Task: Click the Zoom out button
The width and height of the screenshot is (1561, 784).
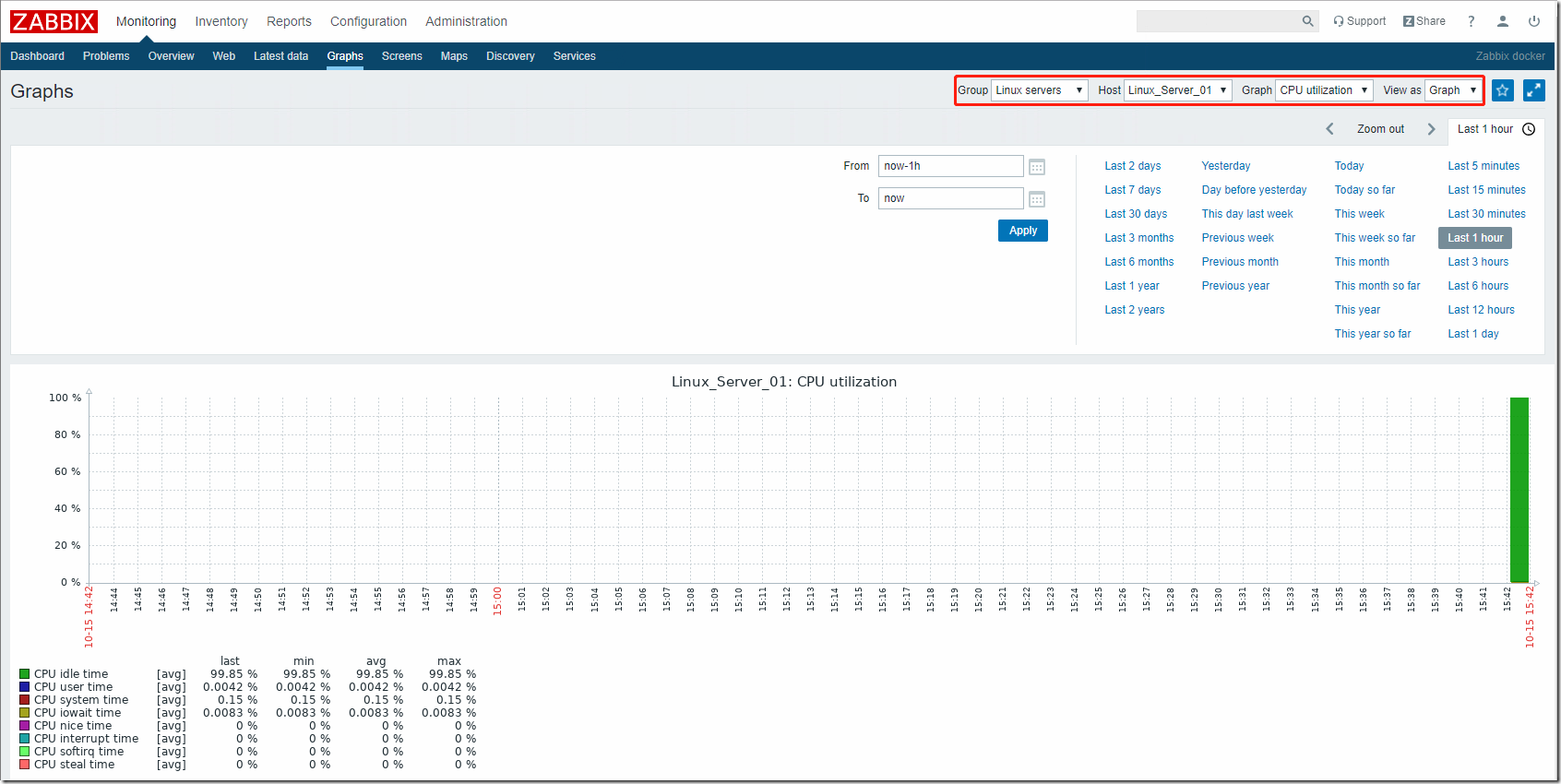Action: (x=1380, y=129)
